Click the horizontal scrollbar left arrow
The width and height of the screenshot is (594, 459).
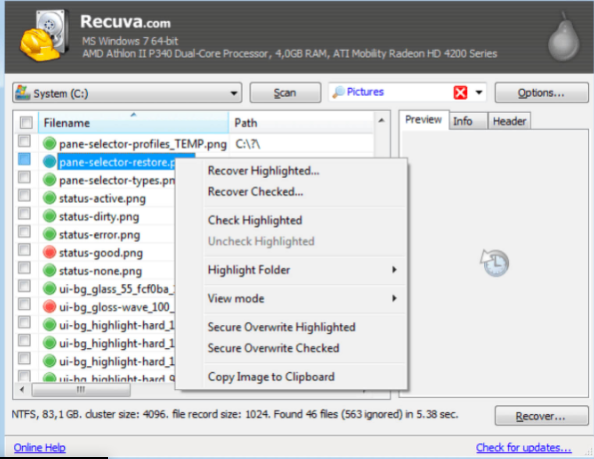click(x=22, y=390)
